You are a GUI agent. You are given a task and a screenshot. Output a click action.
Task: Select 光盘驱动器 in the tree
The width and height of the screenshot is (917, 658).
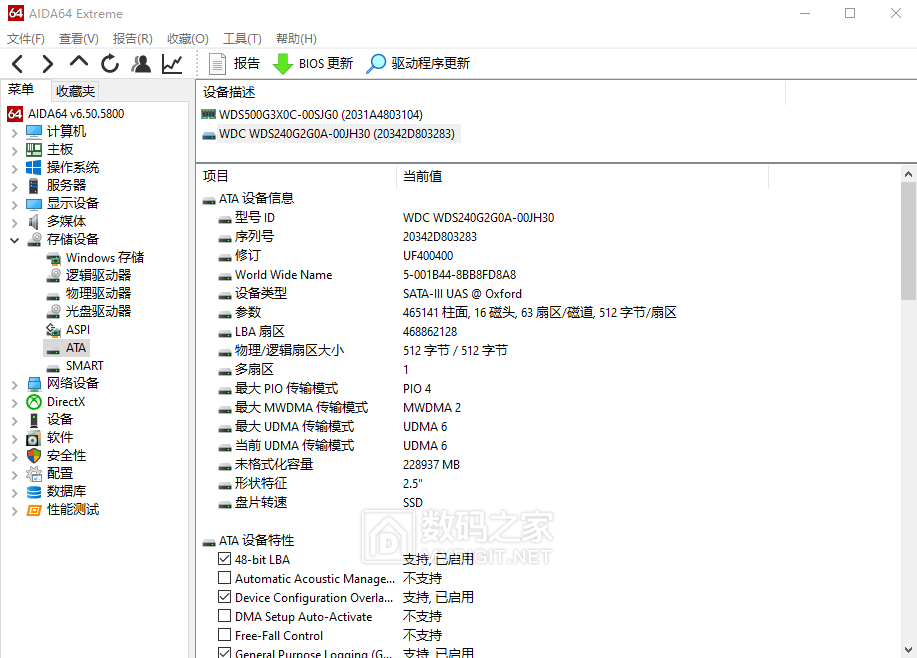pyautogui.click(x=98, y=311)
